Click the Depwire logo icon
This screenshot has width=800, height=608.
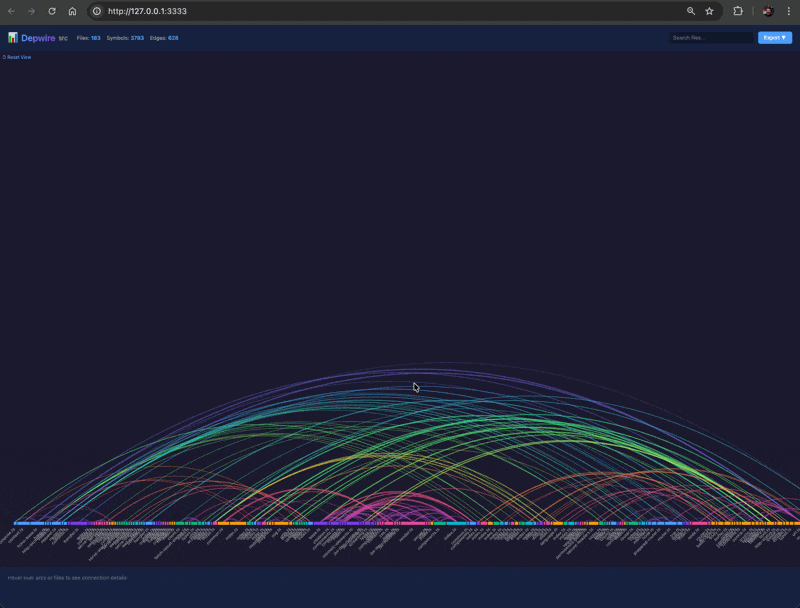tap(13, 37)
